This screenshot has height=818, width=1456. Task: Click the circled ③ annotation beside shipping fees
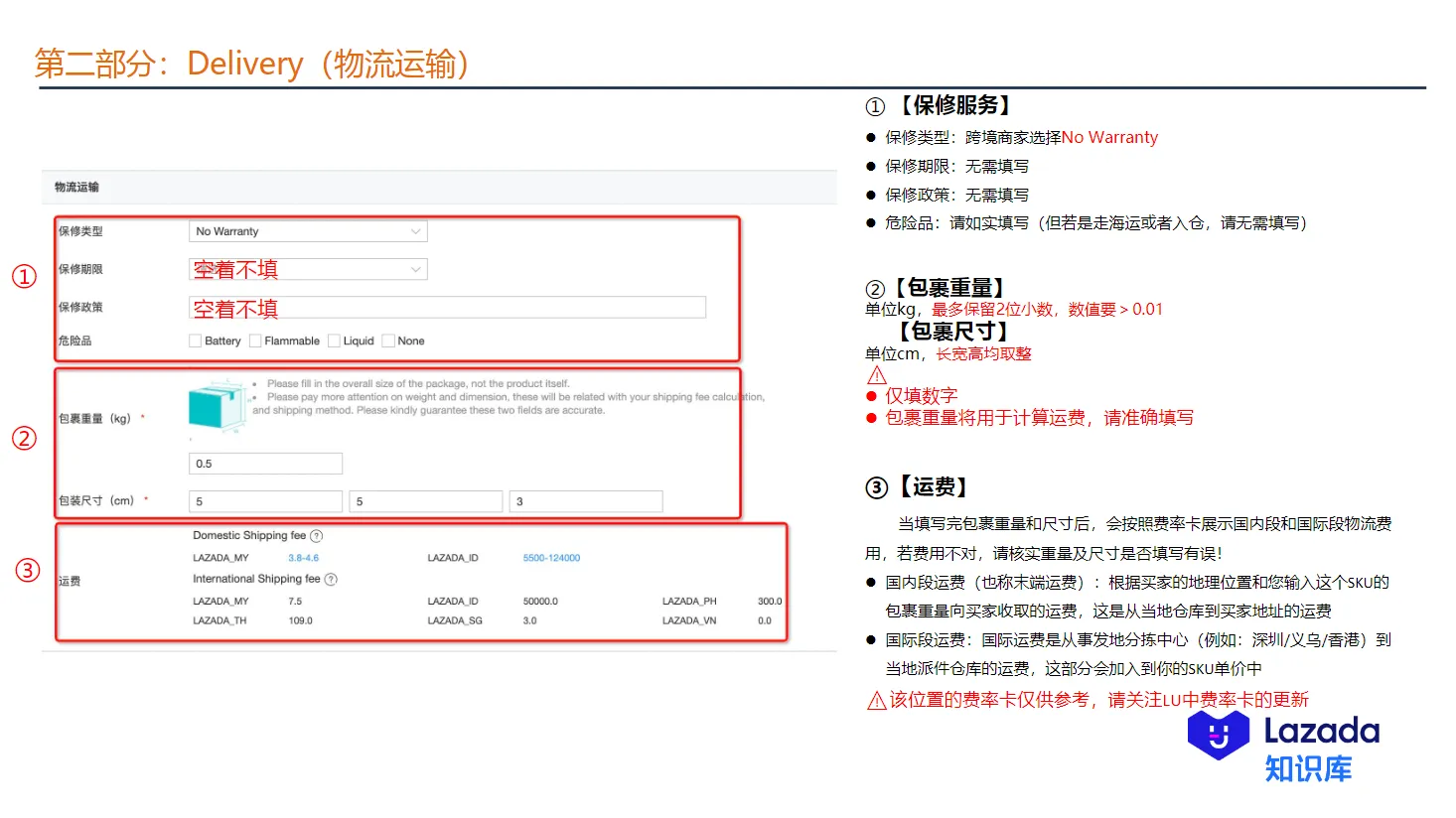pos(27,570)
